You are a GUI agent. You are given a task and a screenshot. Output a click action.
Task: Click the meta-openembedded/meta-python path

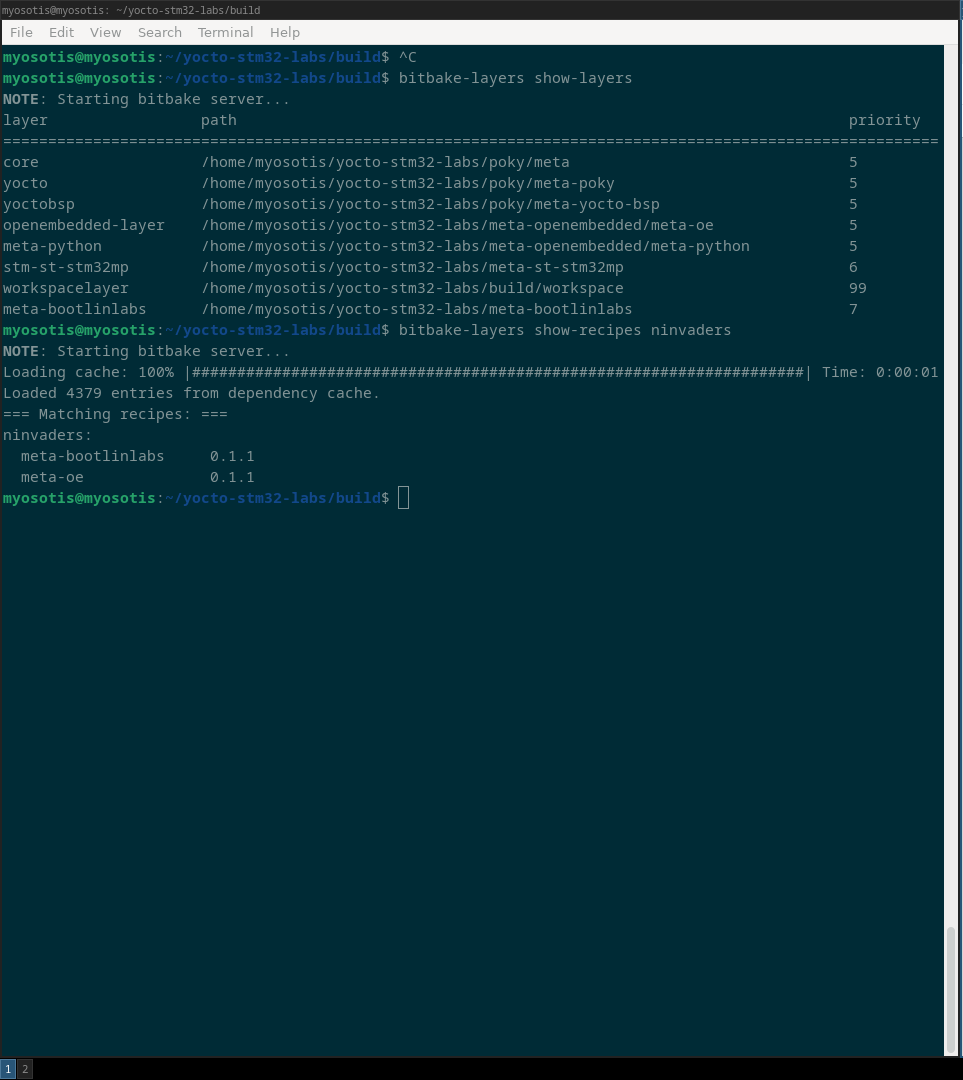click(x=475, y=246)
